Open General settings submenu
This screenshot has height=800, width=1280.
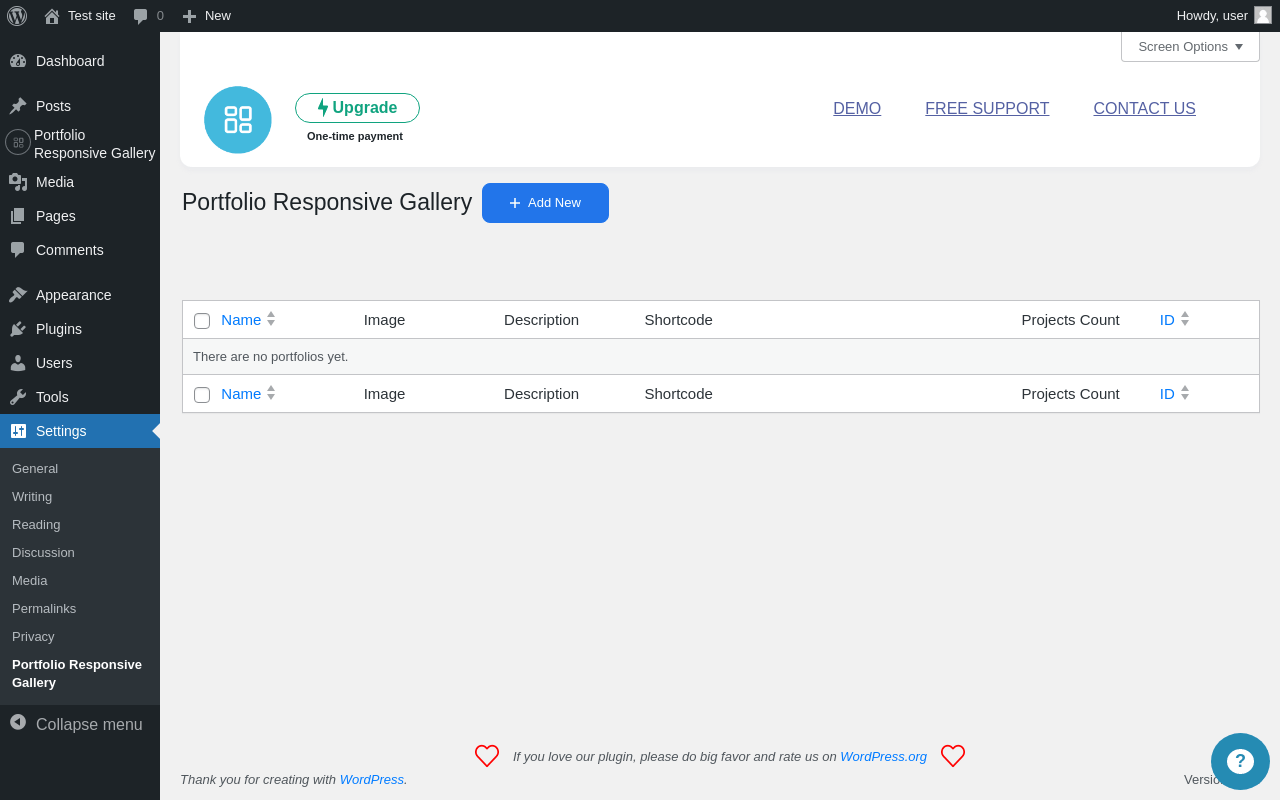[35, 468]
